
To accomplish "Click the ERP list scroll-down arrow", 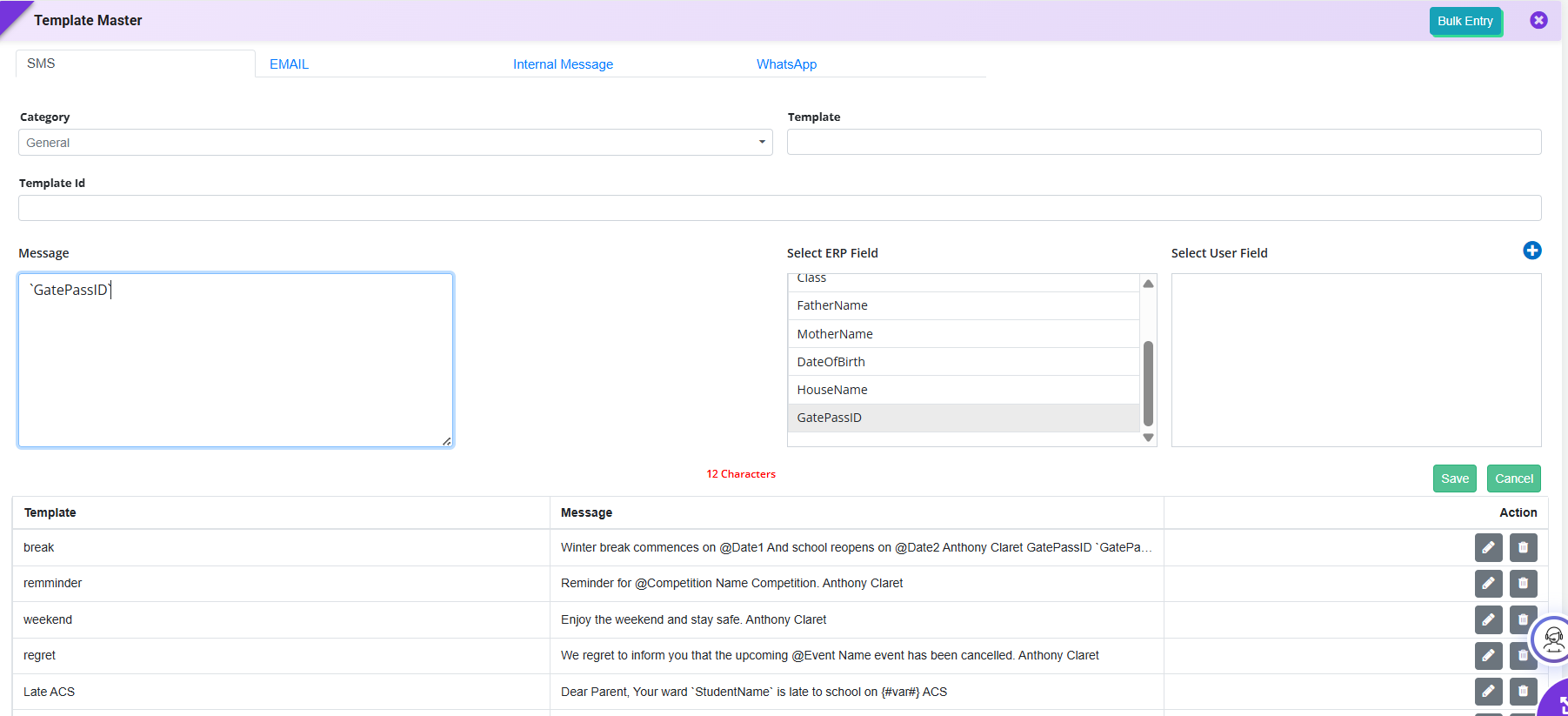I will coord(1148,438).
